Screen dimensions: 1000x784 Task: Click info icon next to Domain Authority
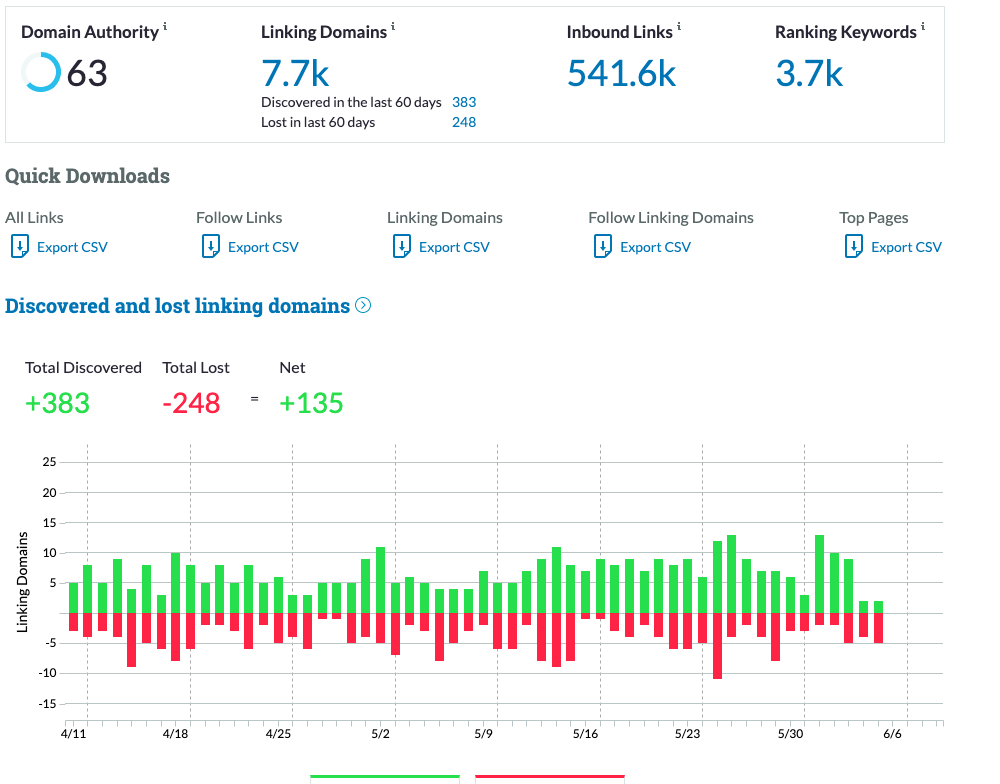[x=165, y=27]
